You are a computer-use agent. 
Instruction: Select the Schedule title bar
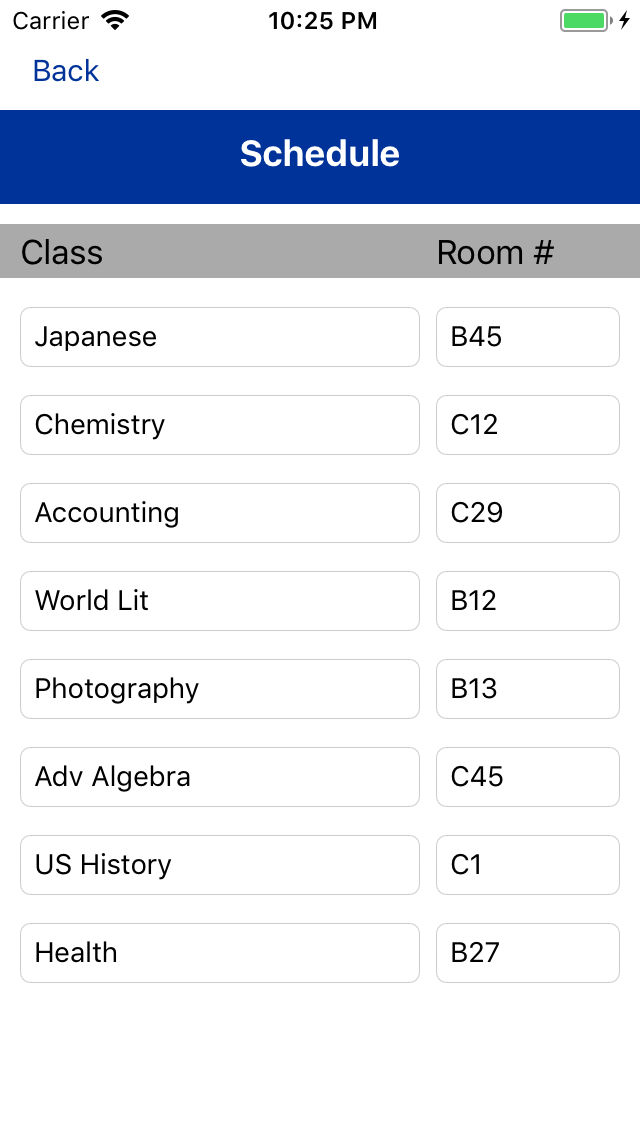pos(320,155)
